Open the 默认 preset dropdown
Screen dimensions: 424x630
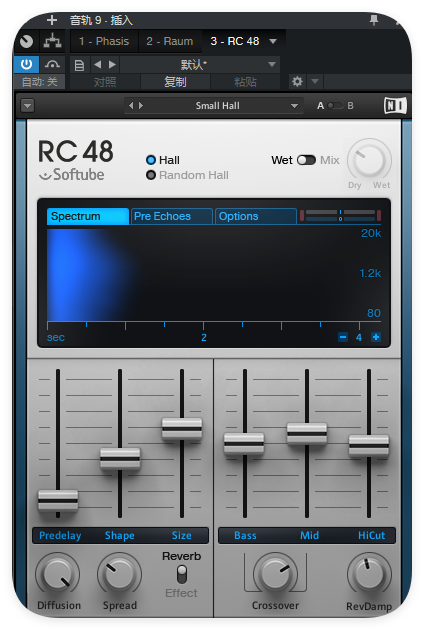pyautogui.click(x=200, y=64)
